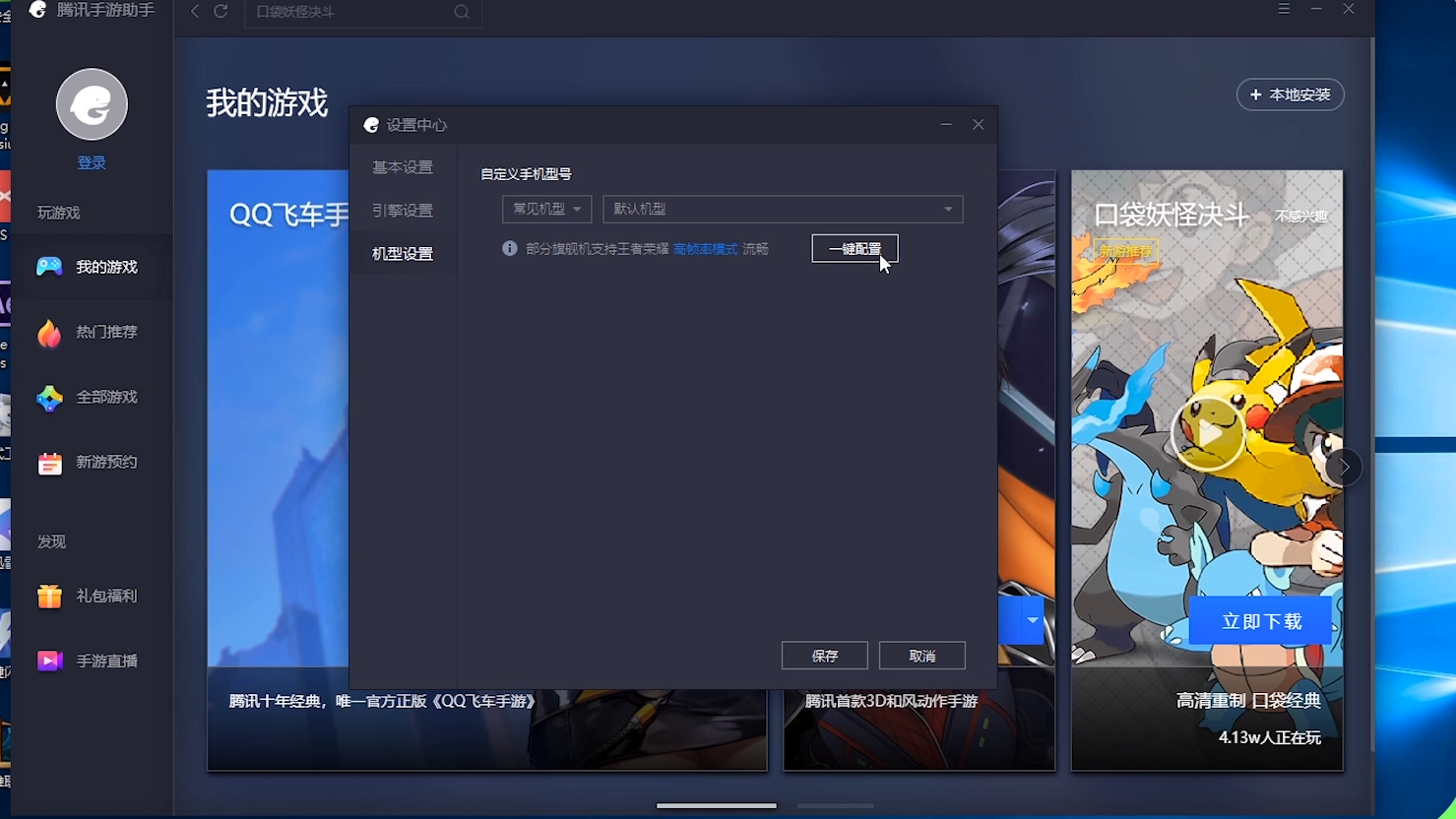Screen dimensions: 1456x819
Task: Play the video on the 口袋妖怪决斗 card
Action: coord(1208,434)
